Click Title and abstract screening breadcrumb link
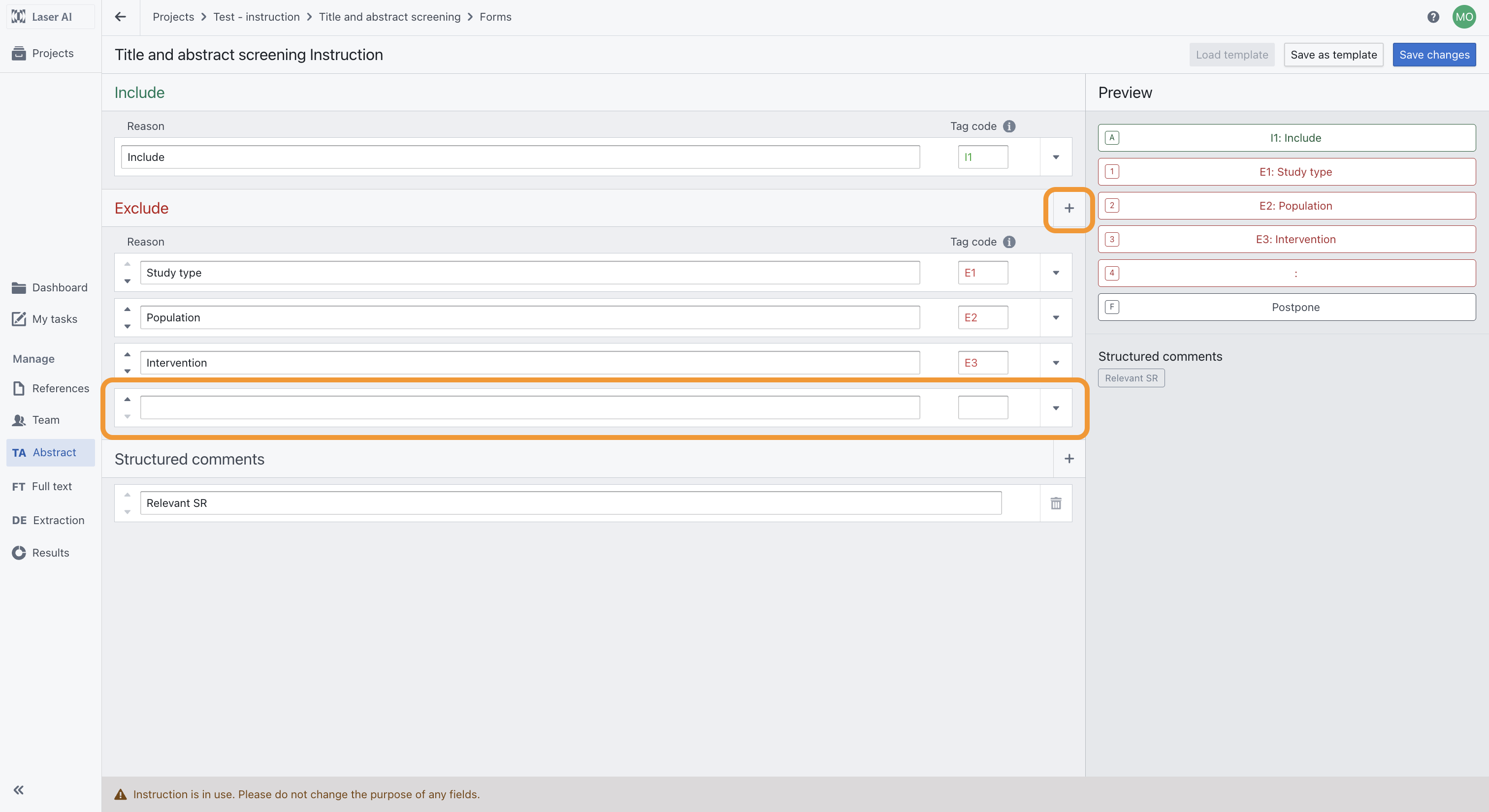The image size is (1489, 812). point(389,17)
